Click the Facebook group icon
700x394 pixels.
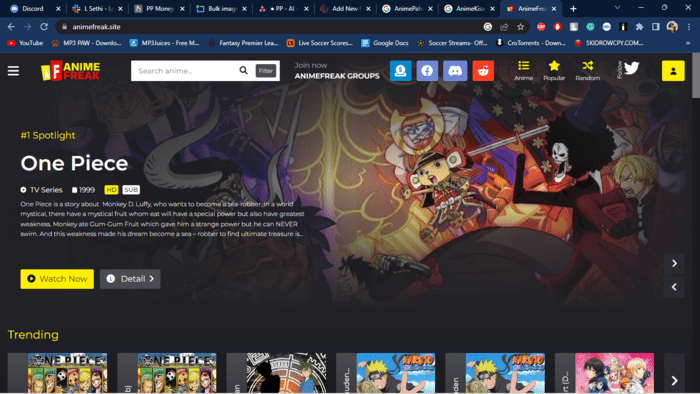point(427,71)
